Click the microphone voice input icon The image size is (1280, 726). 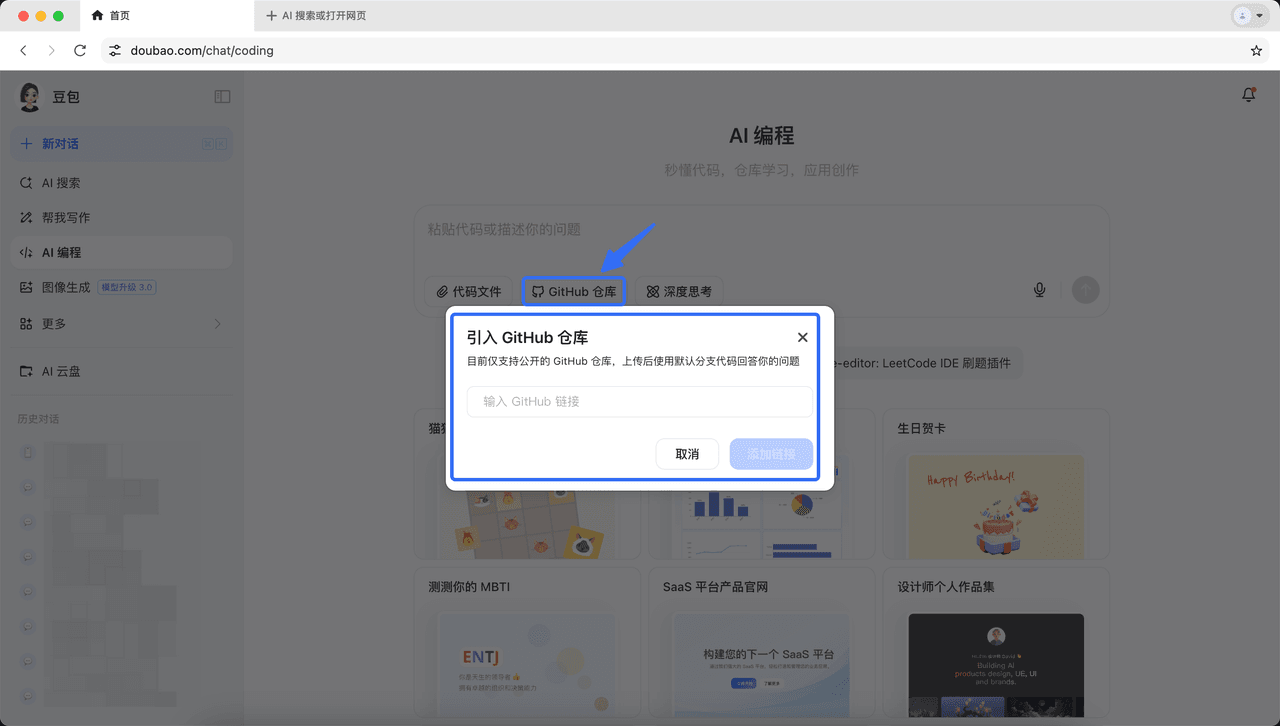(x=1040, y=291)
